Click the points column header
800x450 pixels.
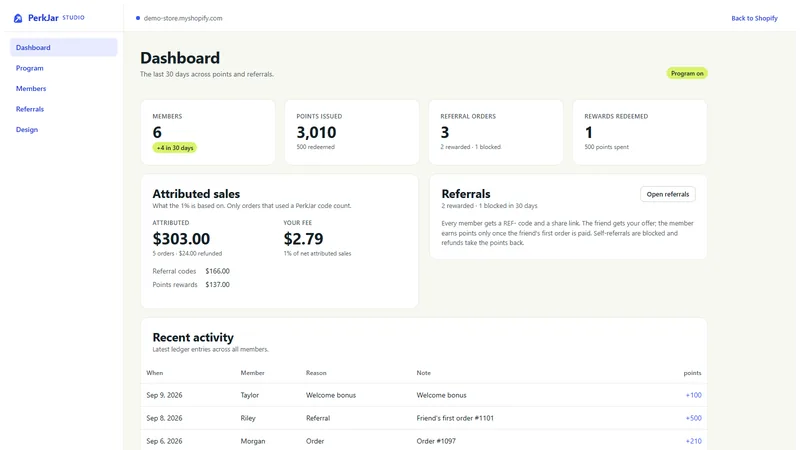(x=692, y=373)
